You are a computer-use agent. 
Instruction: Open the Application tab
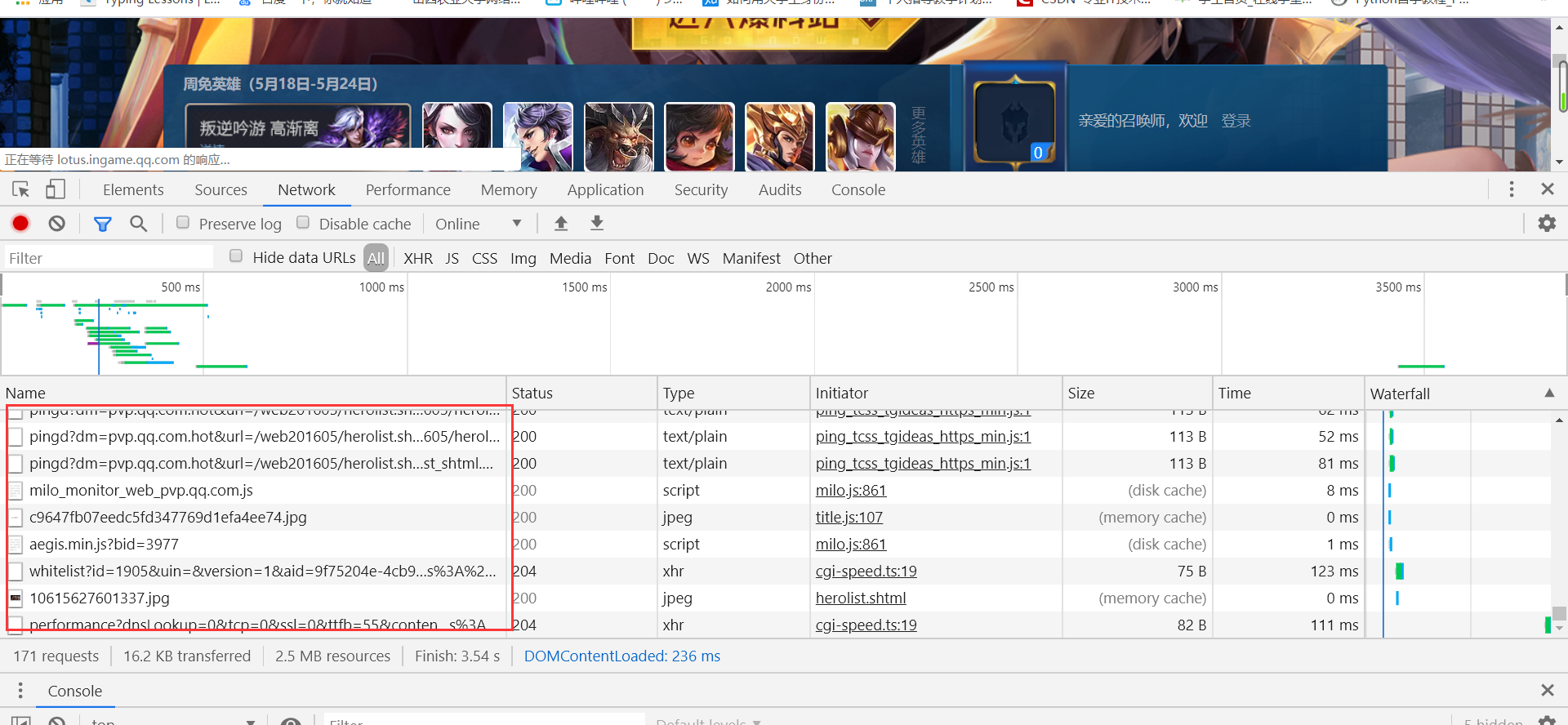pos(605,189)
